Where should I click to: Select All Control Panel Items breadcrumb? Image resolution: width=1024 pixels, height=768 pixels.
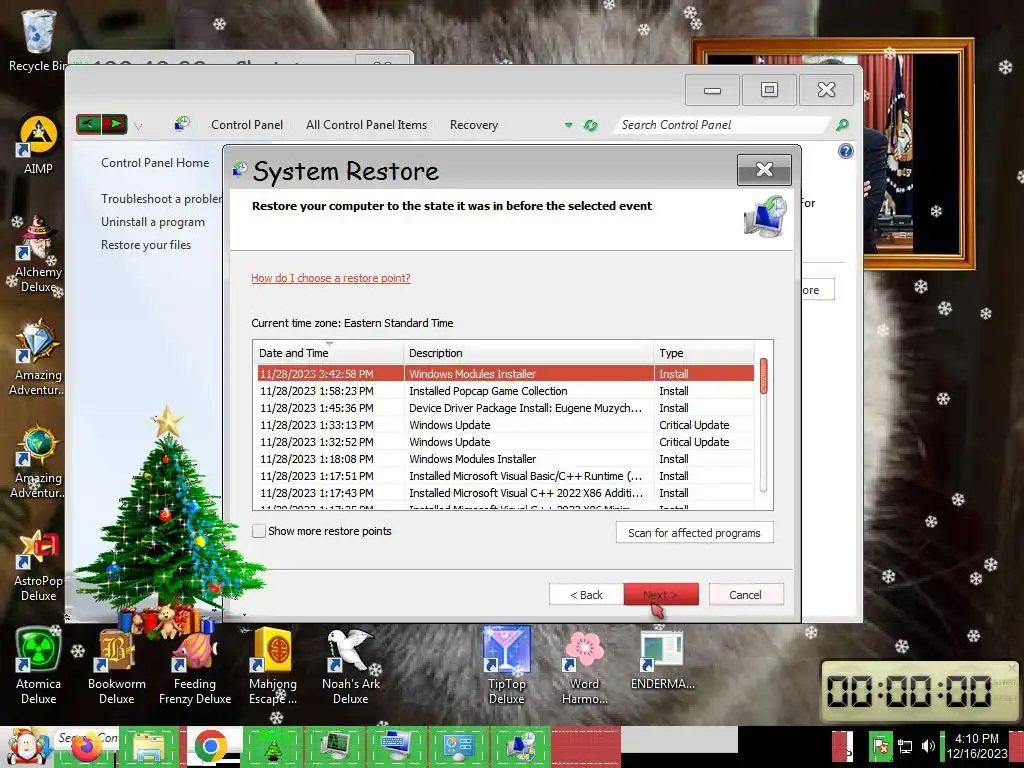(366, 125)
